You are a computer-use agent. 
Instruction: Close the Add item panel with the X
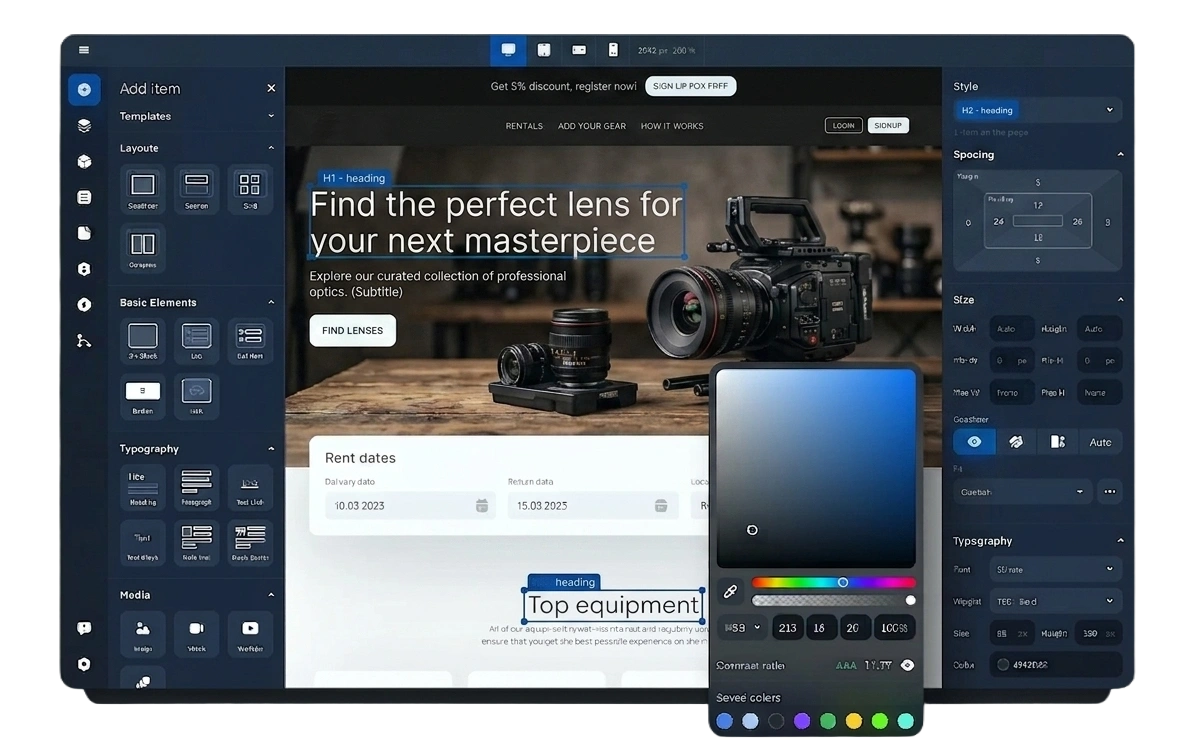270,88
